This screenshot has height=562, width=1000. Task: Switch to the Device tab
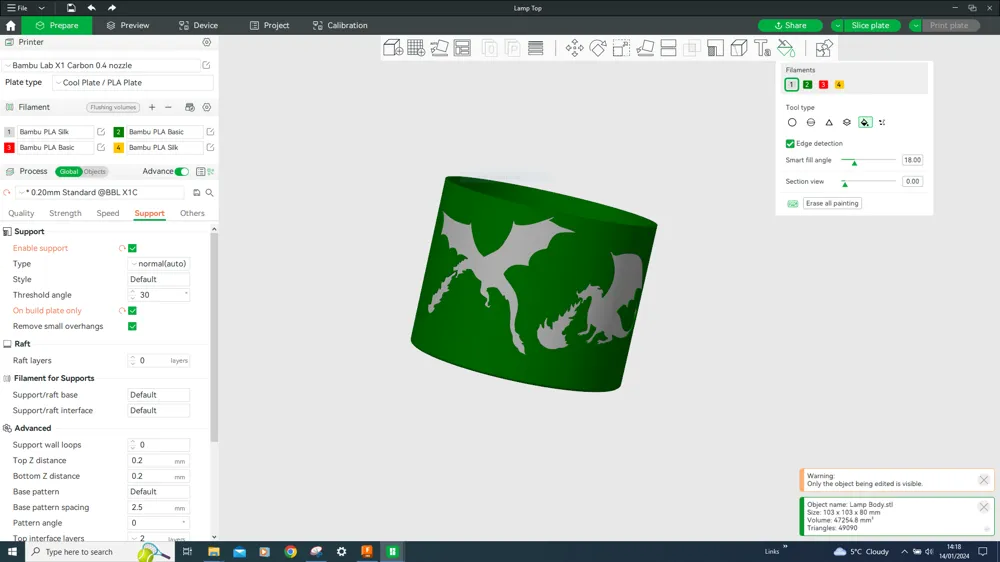[x=198, y=26]
